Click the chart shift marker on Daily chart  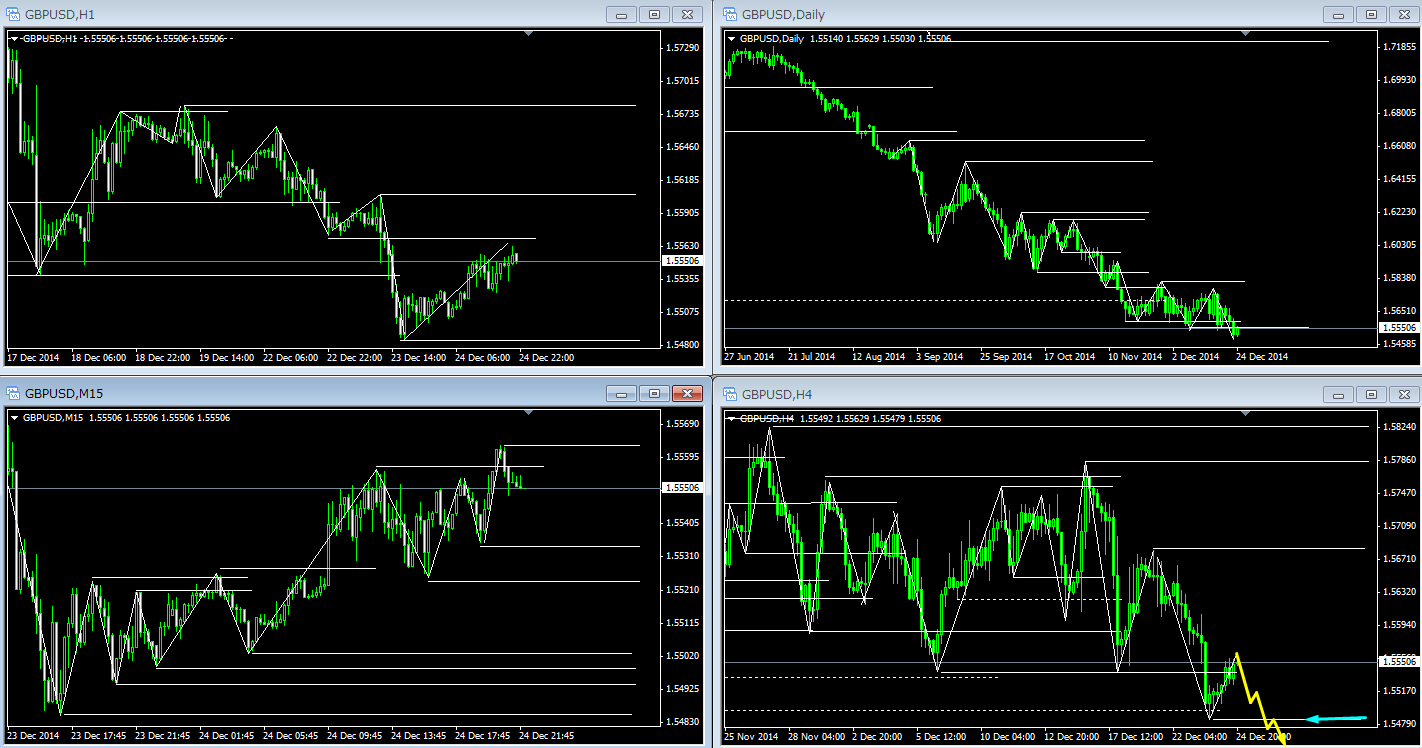tap(1245, 34)
